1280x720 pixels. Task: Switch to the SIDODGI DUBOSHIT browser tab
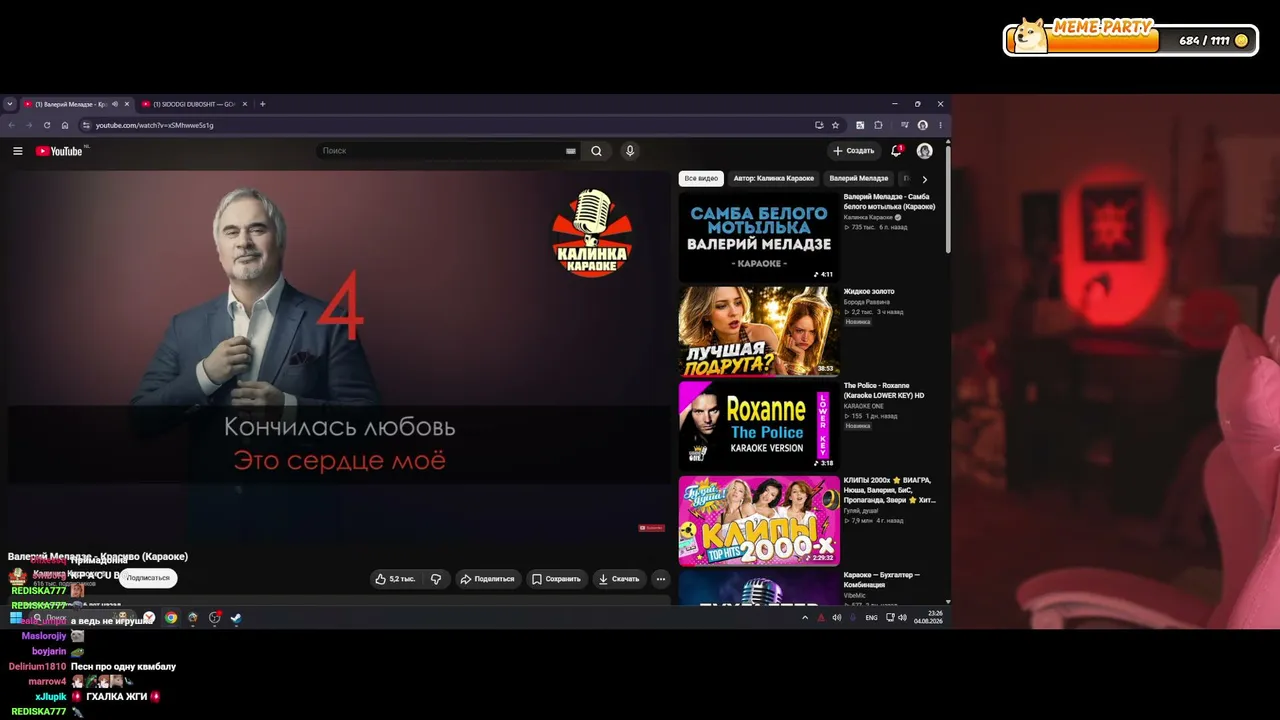tap(195, 104)
